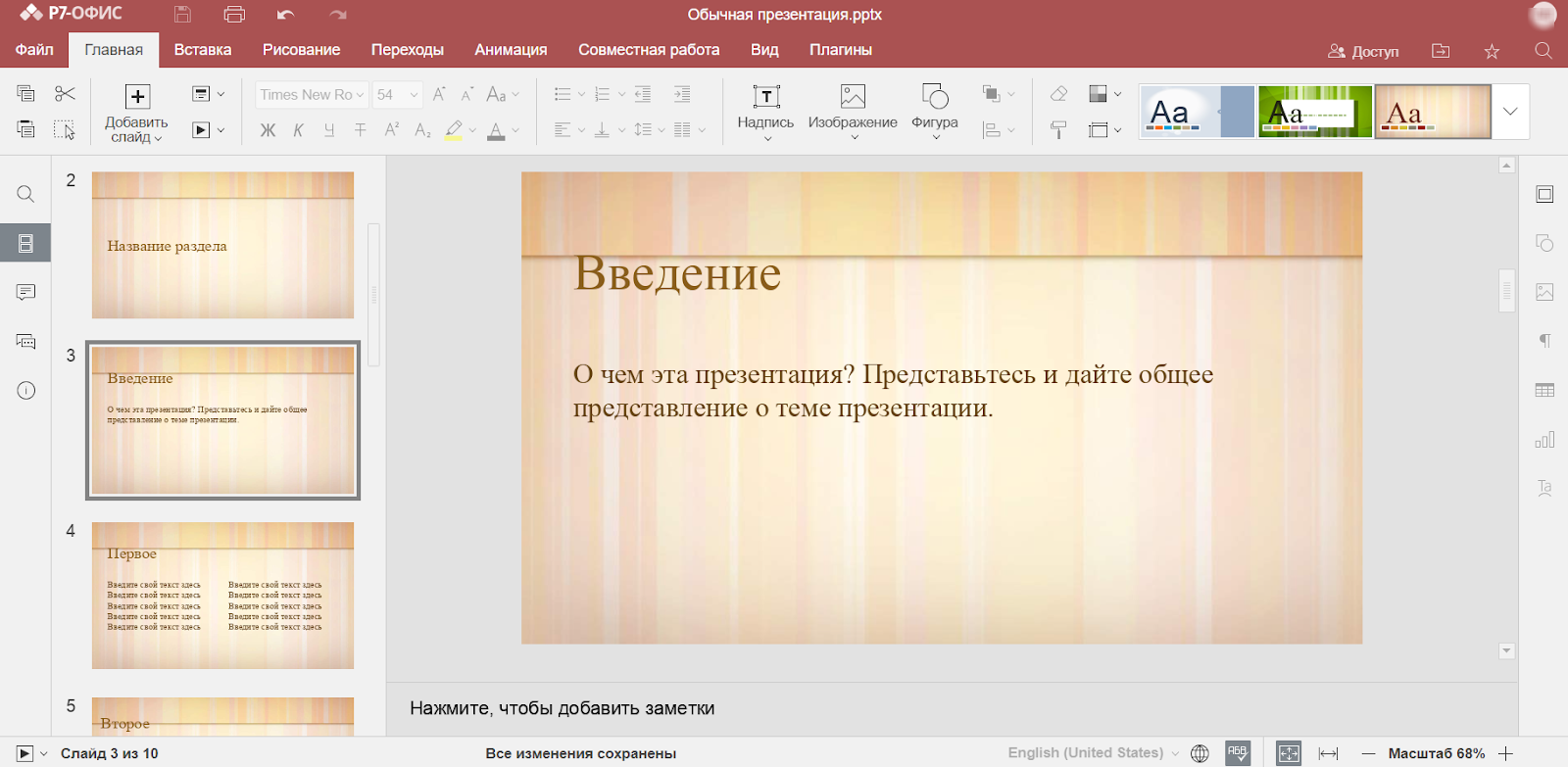Open chart settings in right sidebar
This screenshot has height=767, width=1568.
point(1544,439)
